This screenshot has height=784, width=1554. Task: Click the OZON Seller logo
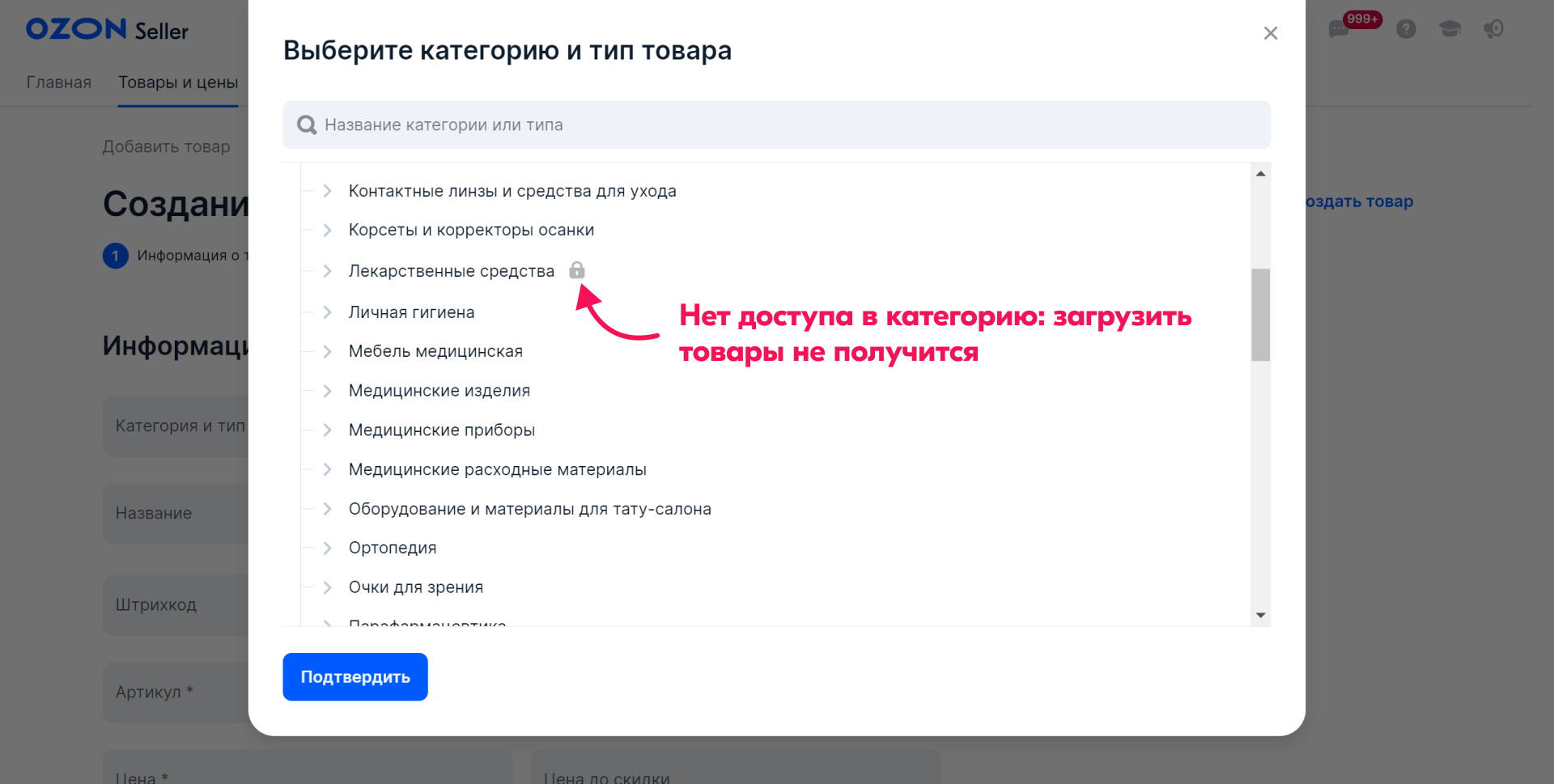(x=107, y=30)
